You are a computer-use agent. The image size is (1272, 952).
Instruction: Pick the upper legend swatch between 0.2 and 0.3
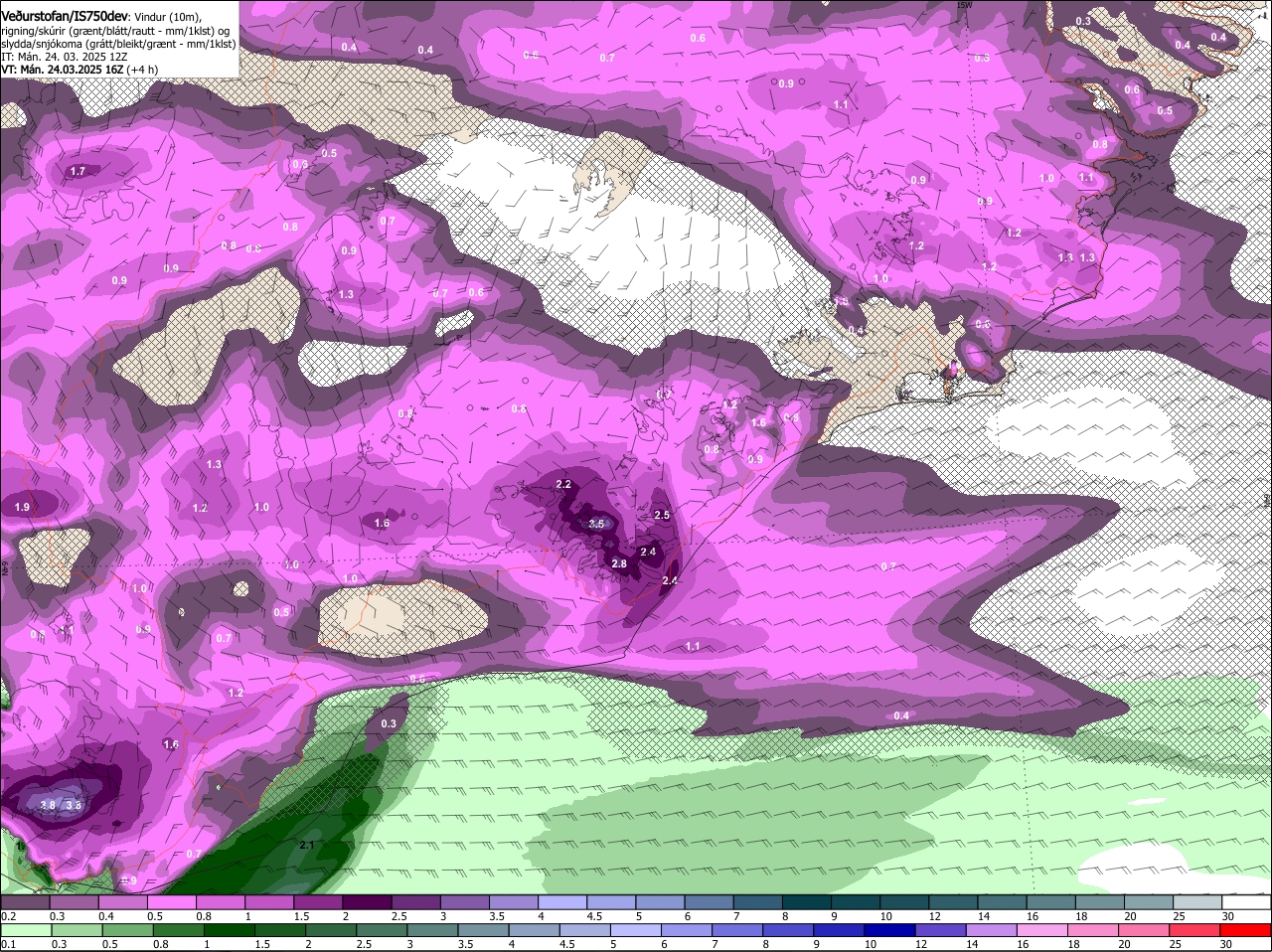pyautogui.click(x=25, y=901)
